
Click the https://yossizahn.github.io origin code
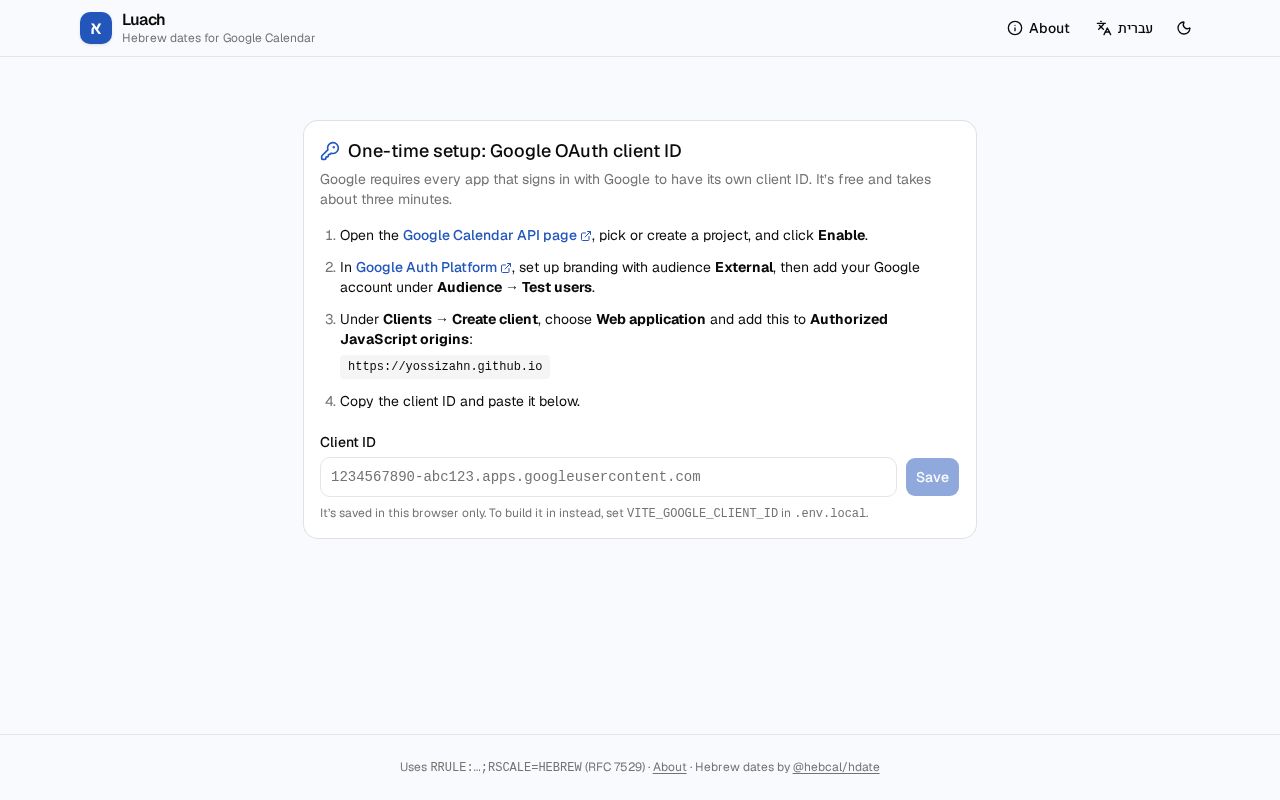[x=445, y=367]
